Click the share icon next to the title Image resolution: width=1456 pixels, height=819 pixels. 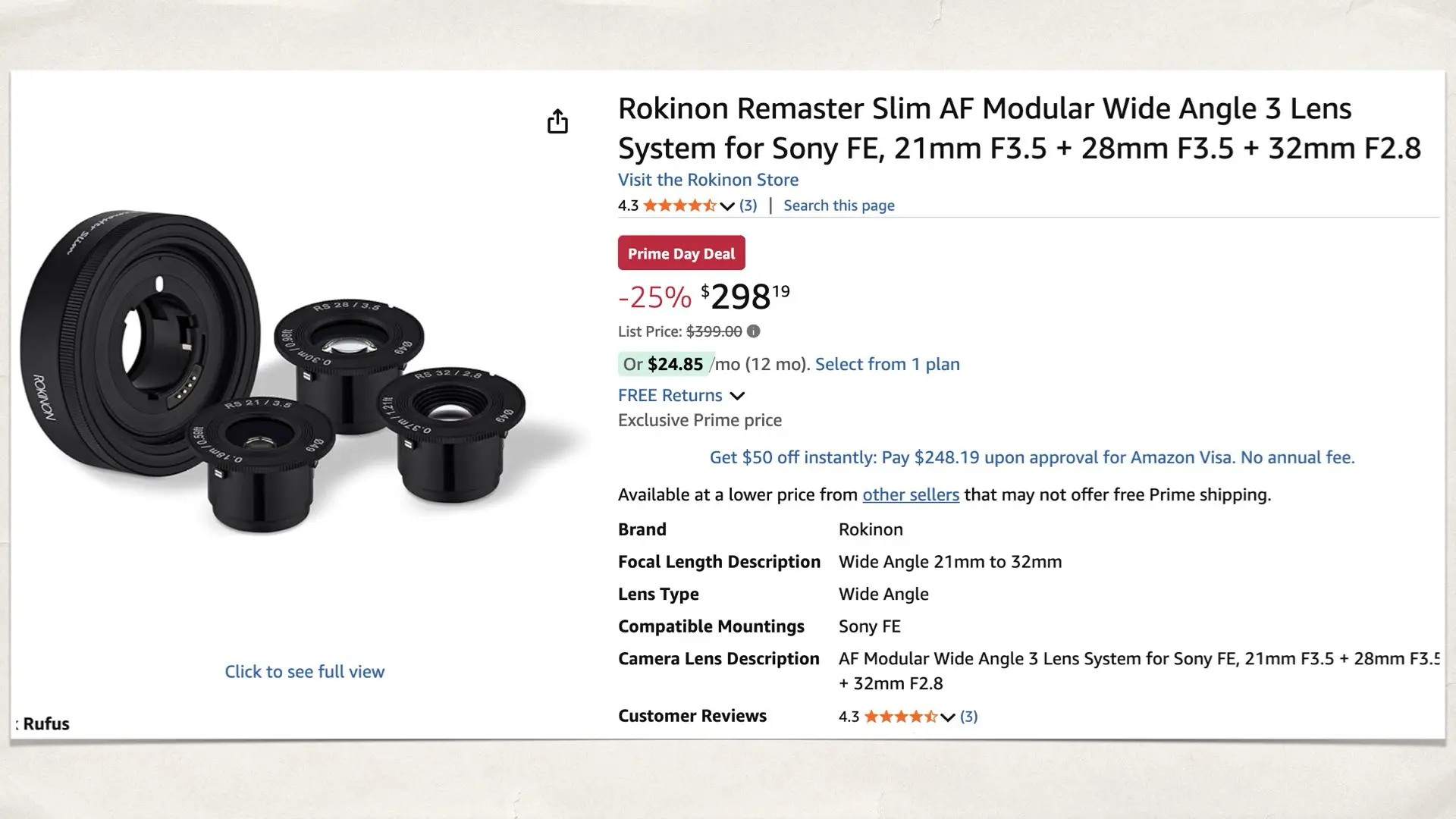point(558,121)
